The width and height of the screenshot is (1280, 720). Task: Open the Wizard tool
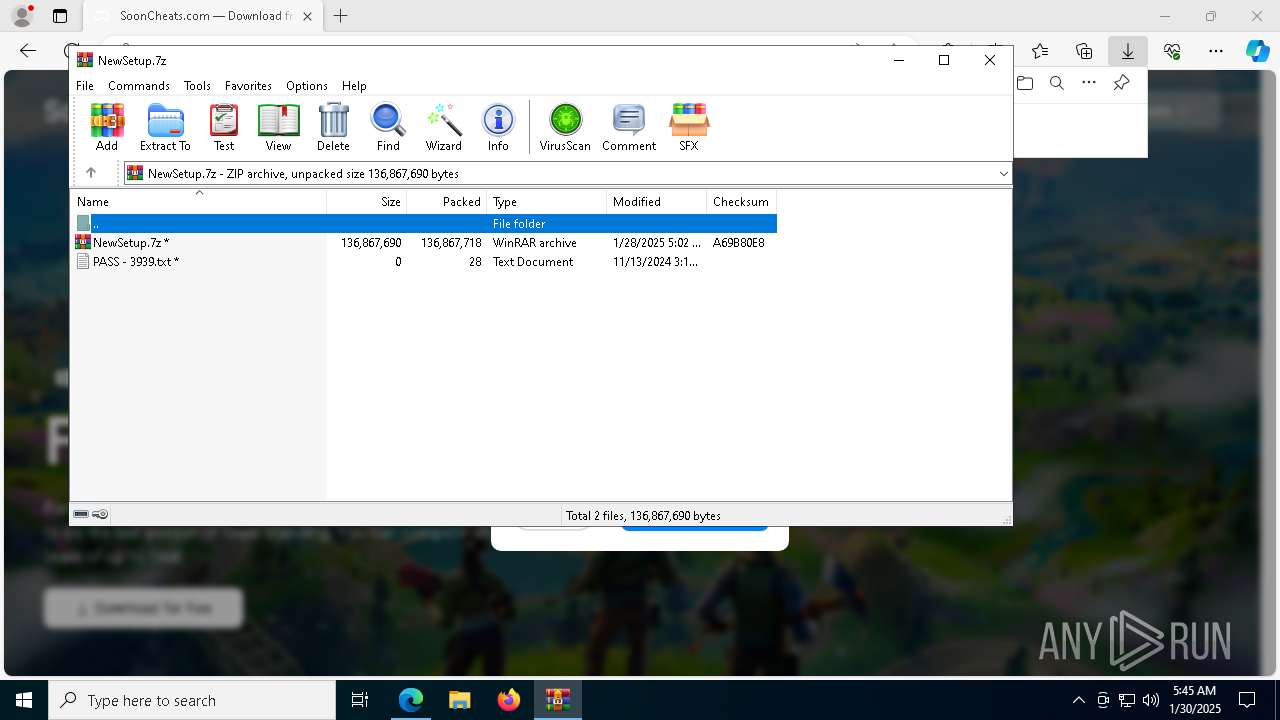[443, 127]
